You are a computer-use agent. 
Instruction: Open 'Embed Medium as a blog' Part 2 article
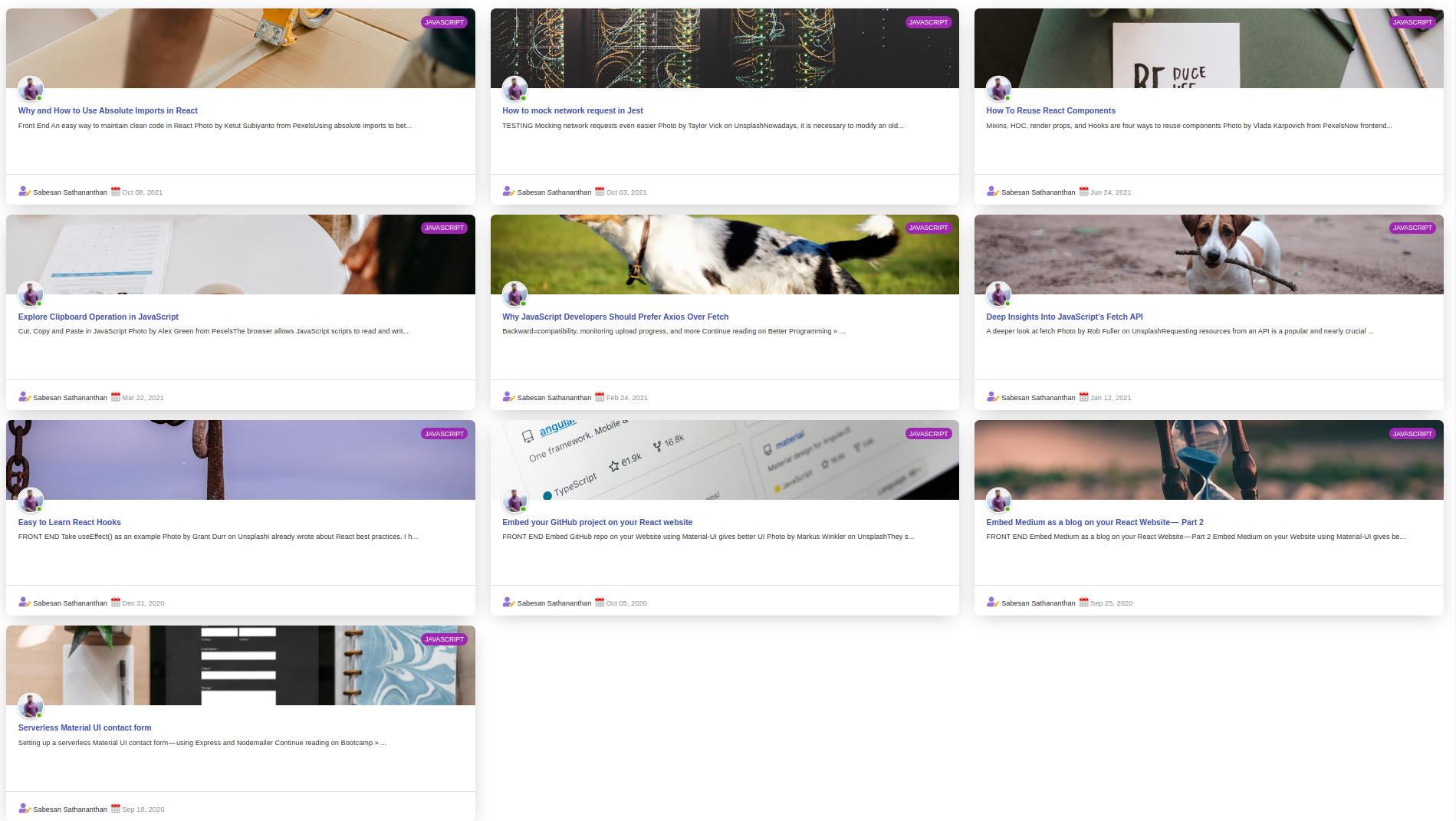coord(1095,522)
